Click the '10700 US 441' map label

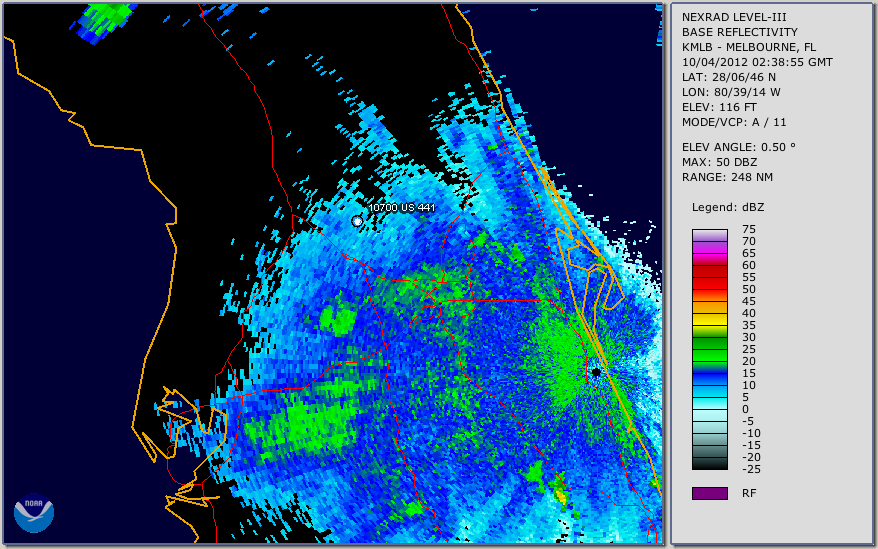401,208
